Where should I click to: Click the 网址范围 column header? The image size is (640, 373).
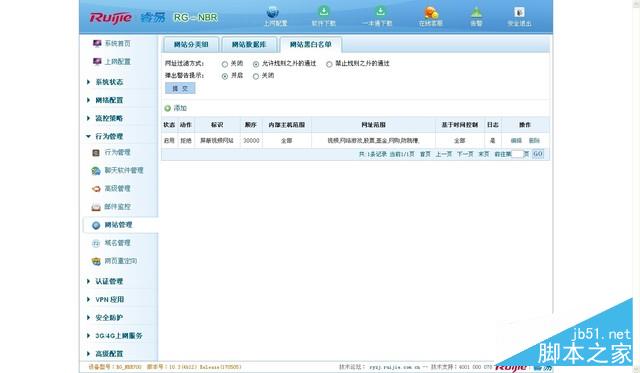click(373, 125)
